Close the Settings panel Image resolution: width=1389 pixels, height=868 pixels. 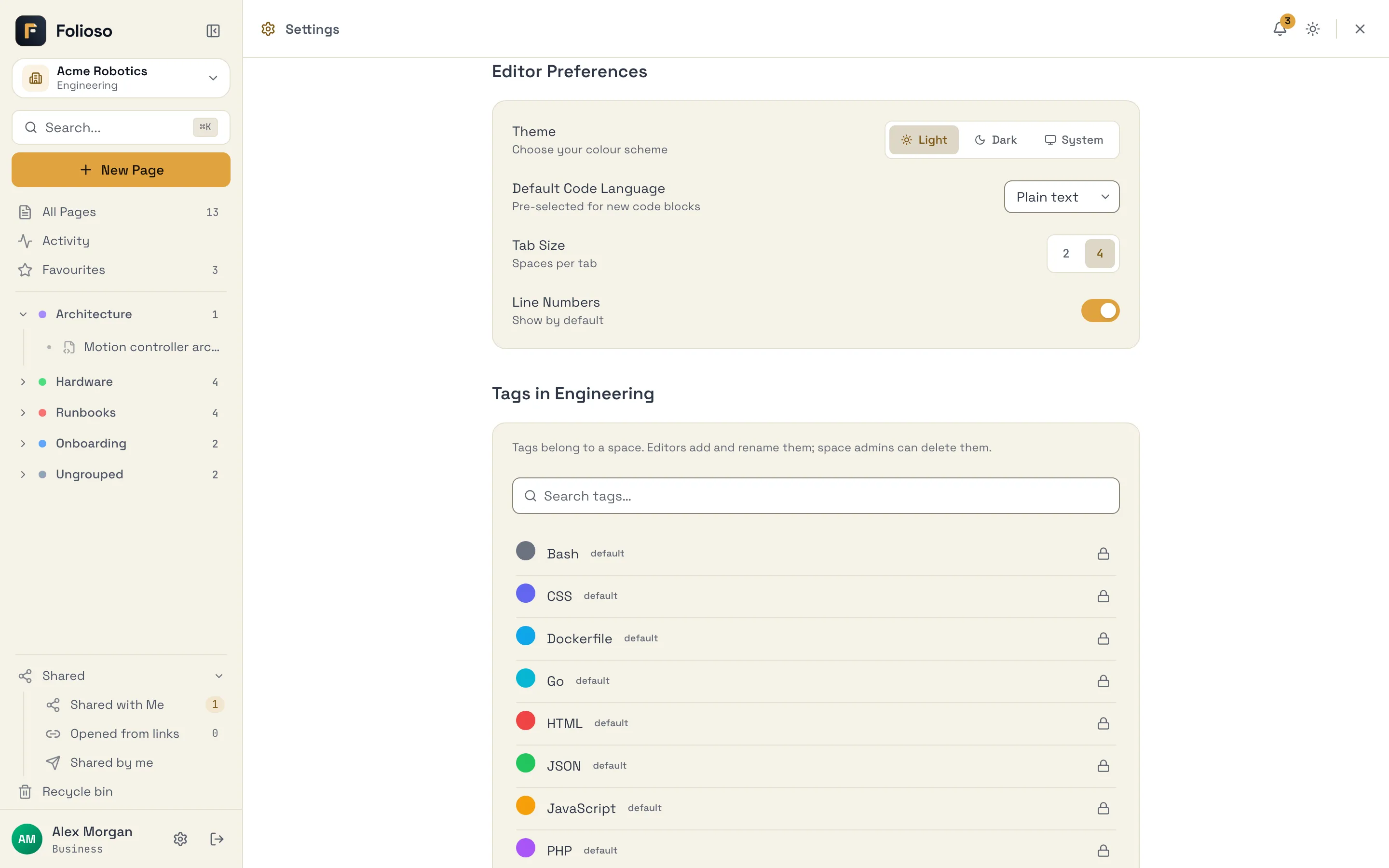tap(1360, 29)
